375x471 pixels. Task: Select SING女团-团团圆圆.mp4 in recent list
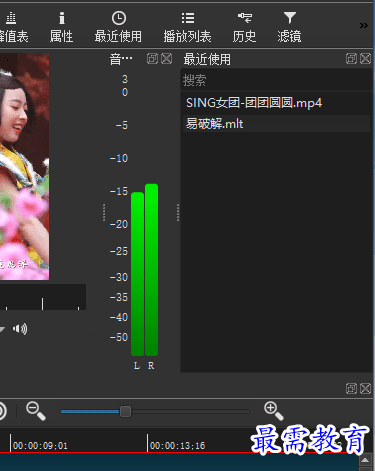276,103
